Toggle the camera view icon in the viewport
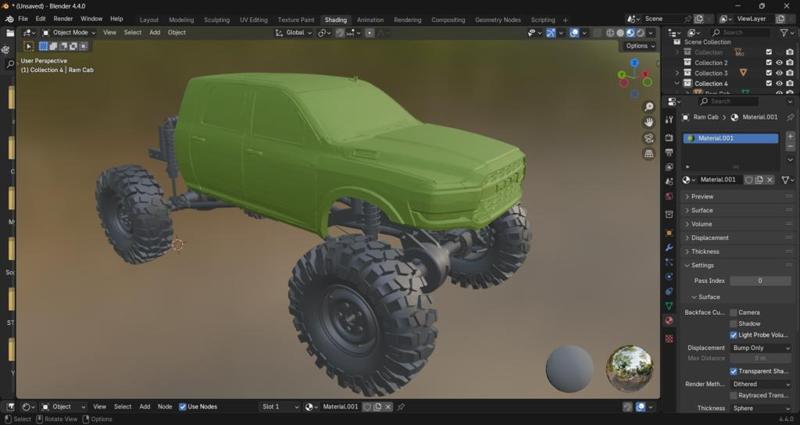 [648, 138]
